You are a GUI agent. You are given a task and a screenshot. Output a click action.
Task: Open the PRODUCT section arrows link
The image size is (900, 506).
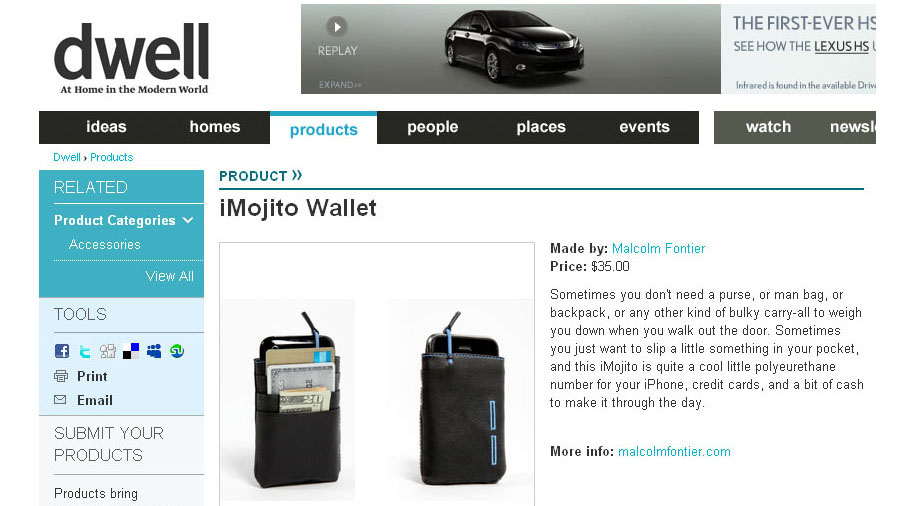(297, 175)
